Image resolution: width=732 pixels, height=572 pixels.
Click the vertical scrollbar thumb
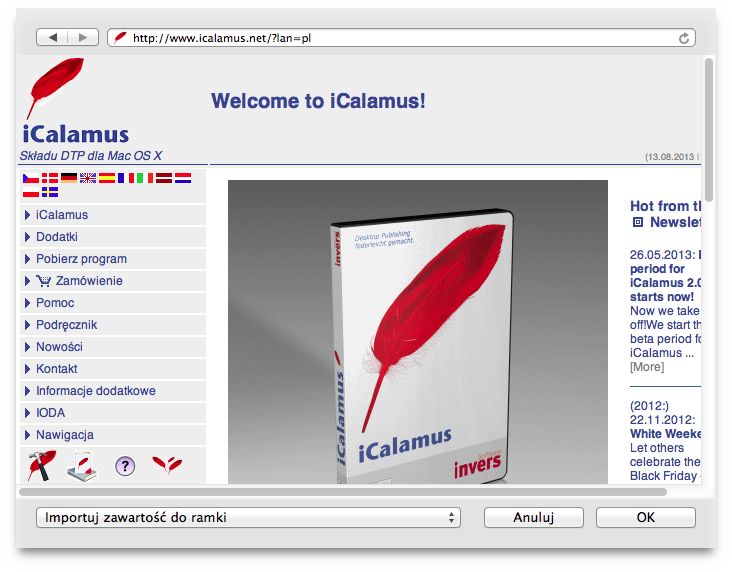[x=709, y=130]
